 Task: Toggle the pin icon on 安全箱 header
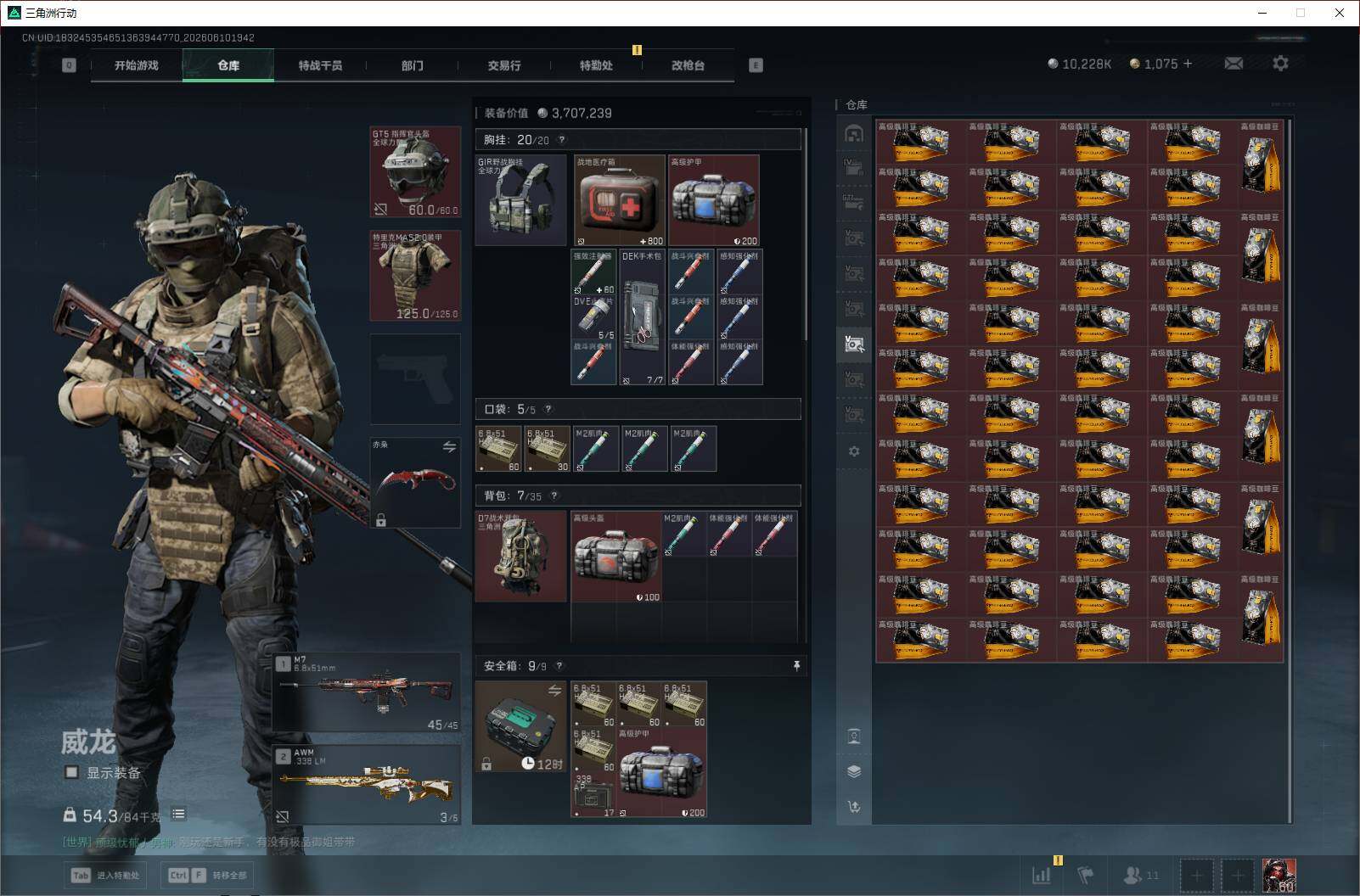tap(796, 666)
